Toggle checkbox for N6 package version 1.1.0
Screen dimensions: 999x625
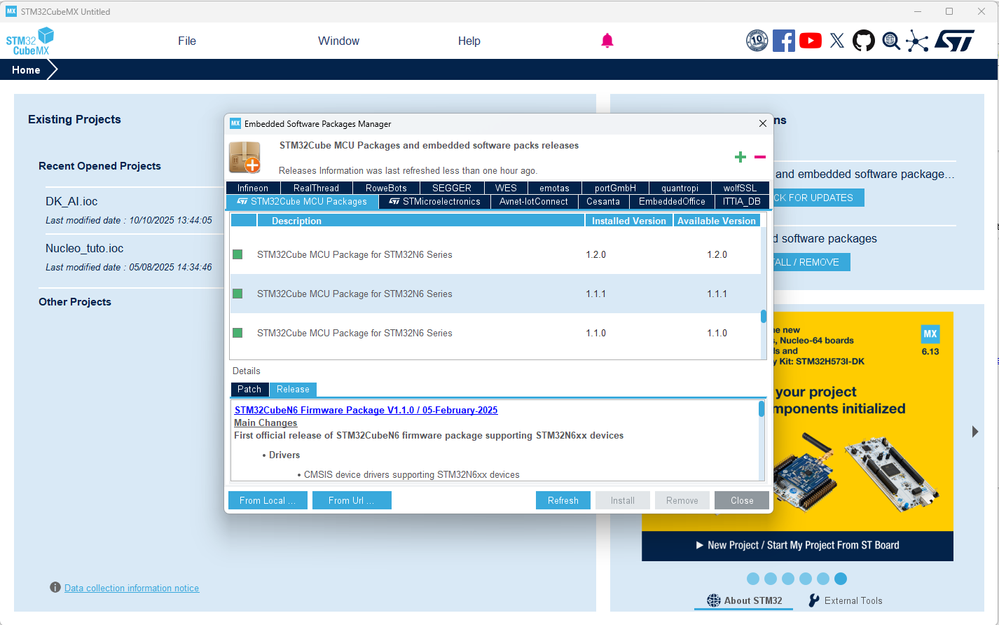coord(238,333)
